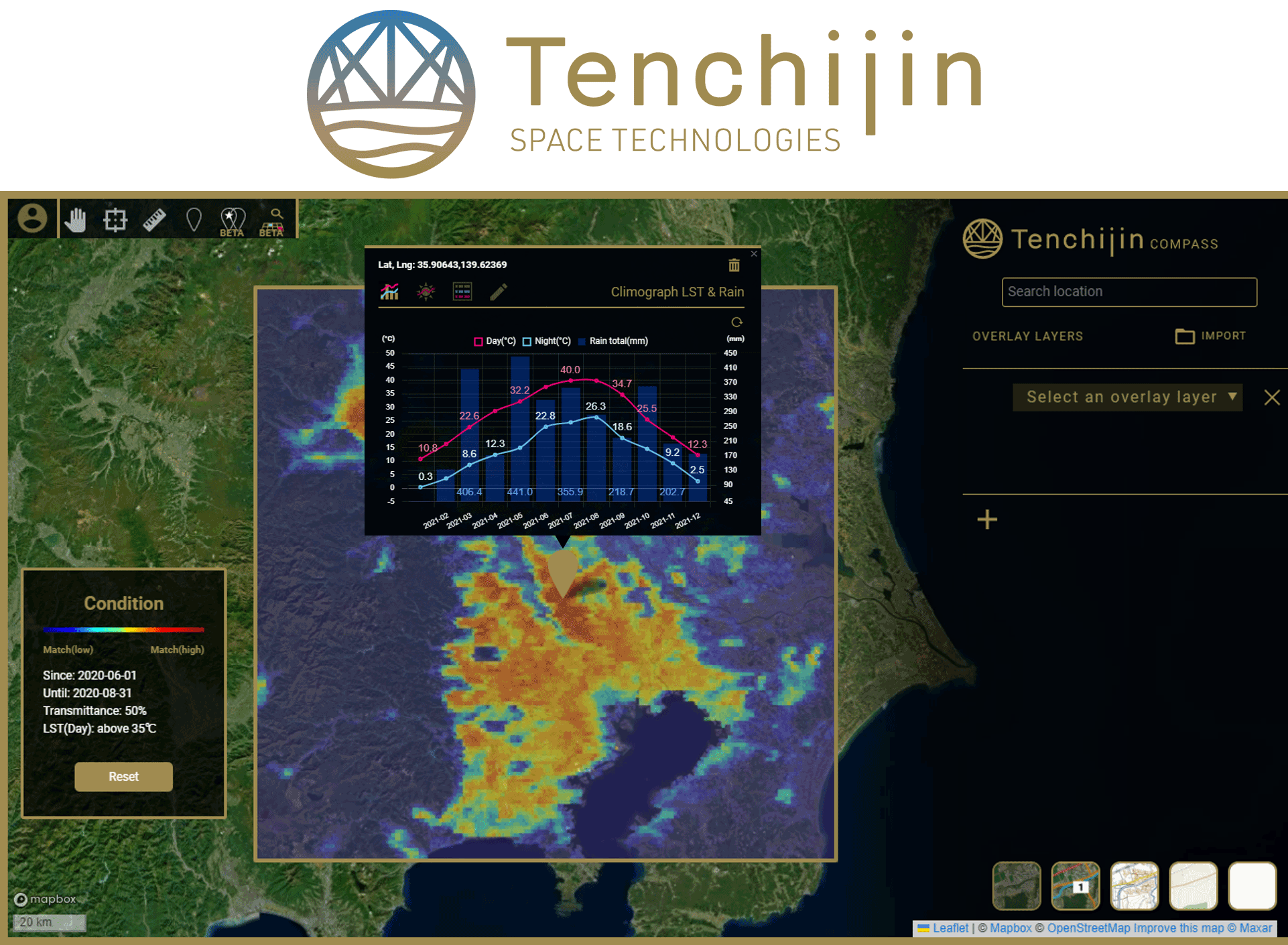Click the IMPORT folder button
Viewport: 1288px width, 945px height.
[x=1210, y=336]
